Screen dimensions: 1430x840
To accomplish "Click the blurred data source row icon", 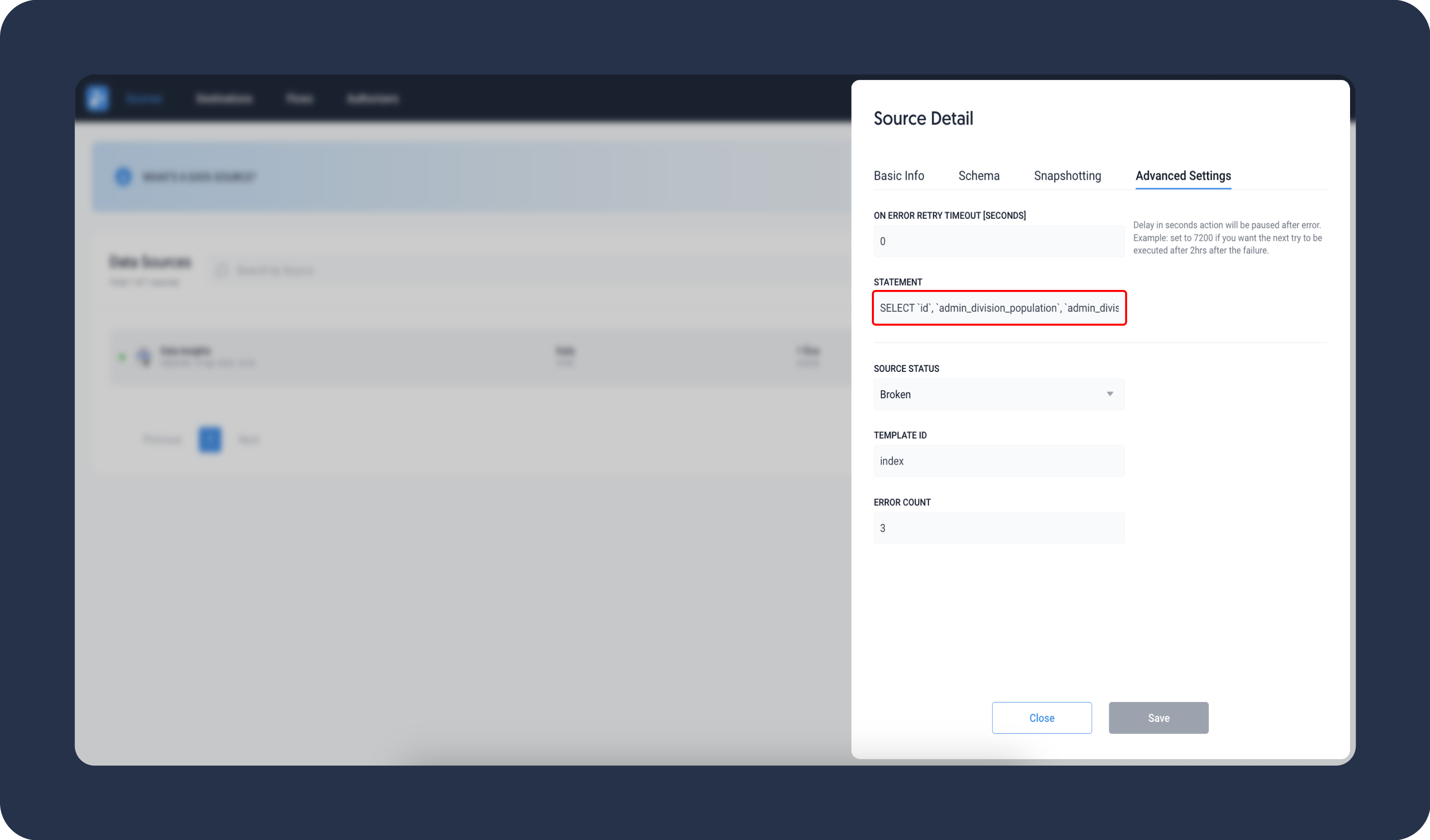I will pos(144,356).
